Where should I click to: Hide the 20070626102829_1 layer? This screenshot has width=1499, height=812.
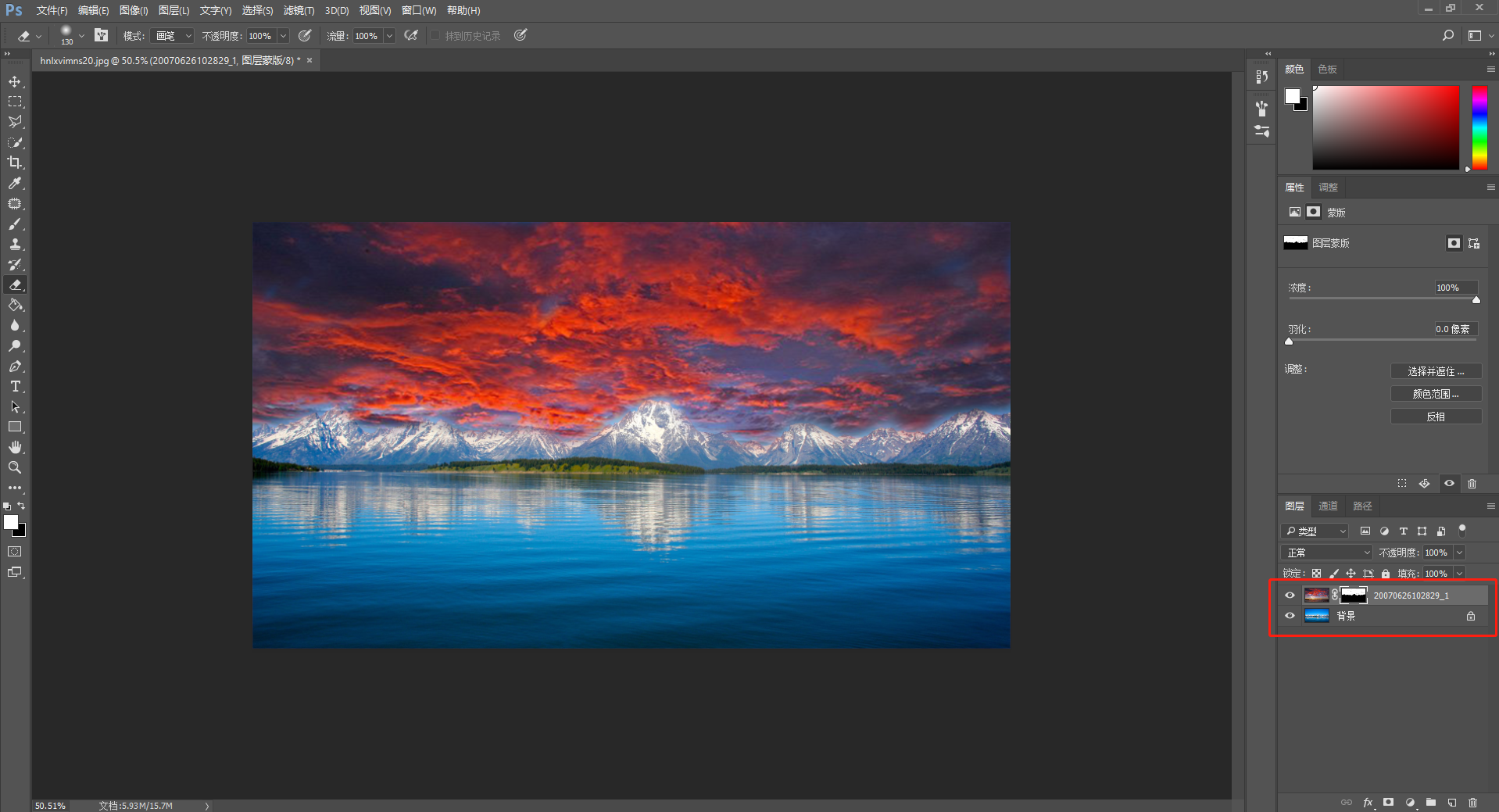point(1290,596)
